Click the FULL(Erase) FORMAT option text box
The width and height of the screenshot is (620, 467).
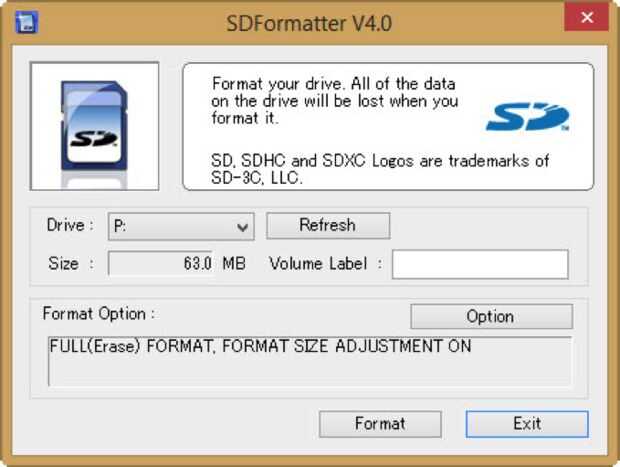tap(310, 361)
